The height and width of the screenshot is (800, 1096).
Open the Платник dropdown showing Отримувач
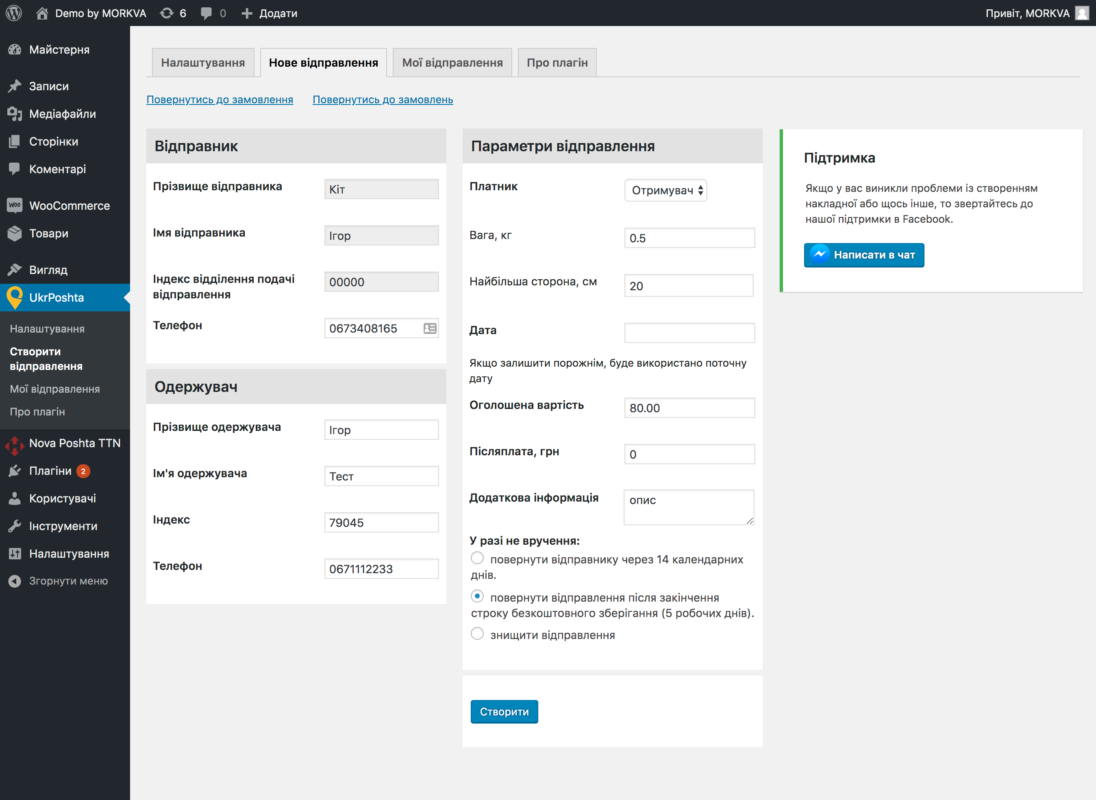[x=665, y=190]
